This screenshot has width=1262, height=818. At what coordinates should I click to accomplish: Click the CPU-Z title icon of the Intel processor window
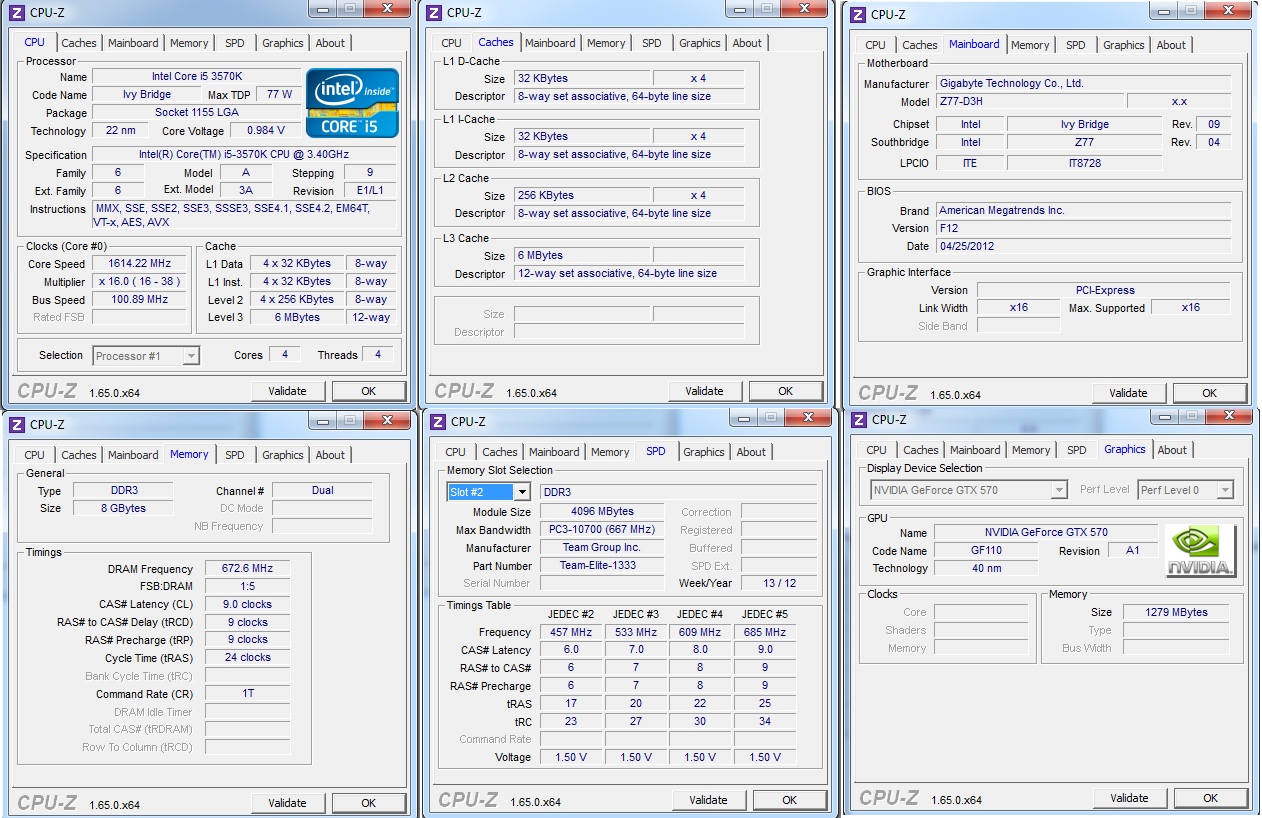[x=16, y=13]
